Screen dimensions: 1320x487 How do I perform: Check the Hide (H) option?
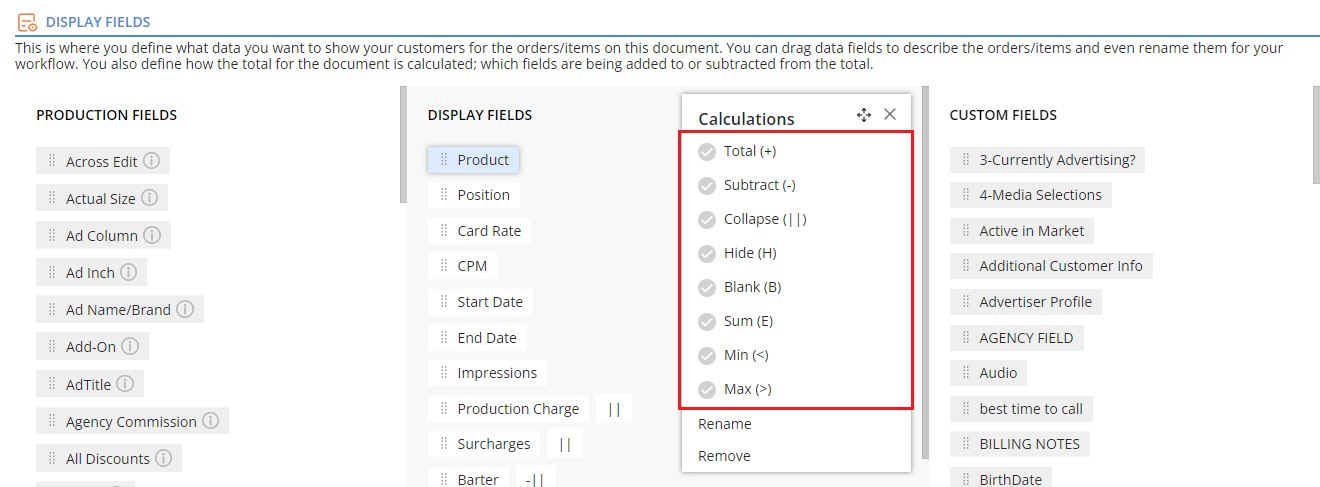(x=707, y=253)
